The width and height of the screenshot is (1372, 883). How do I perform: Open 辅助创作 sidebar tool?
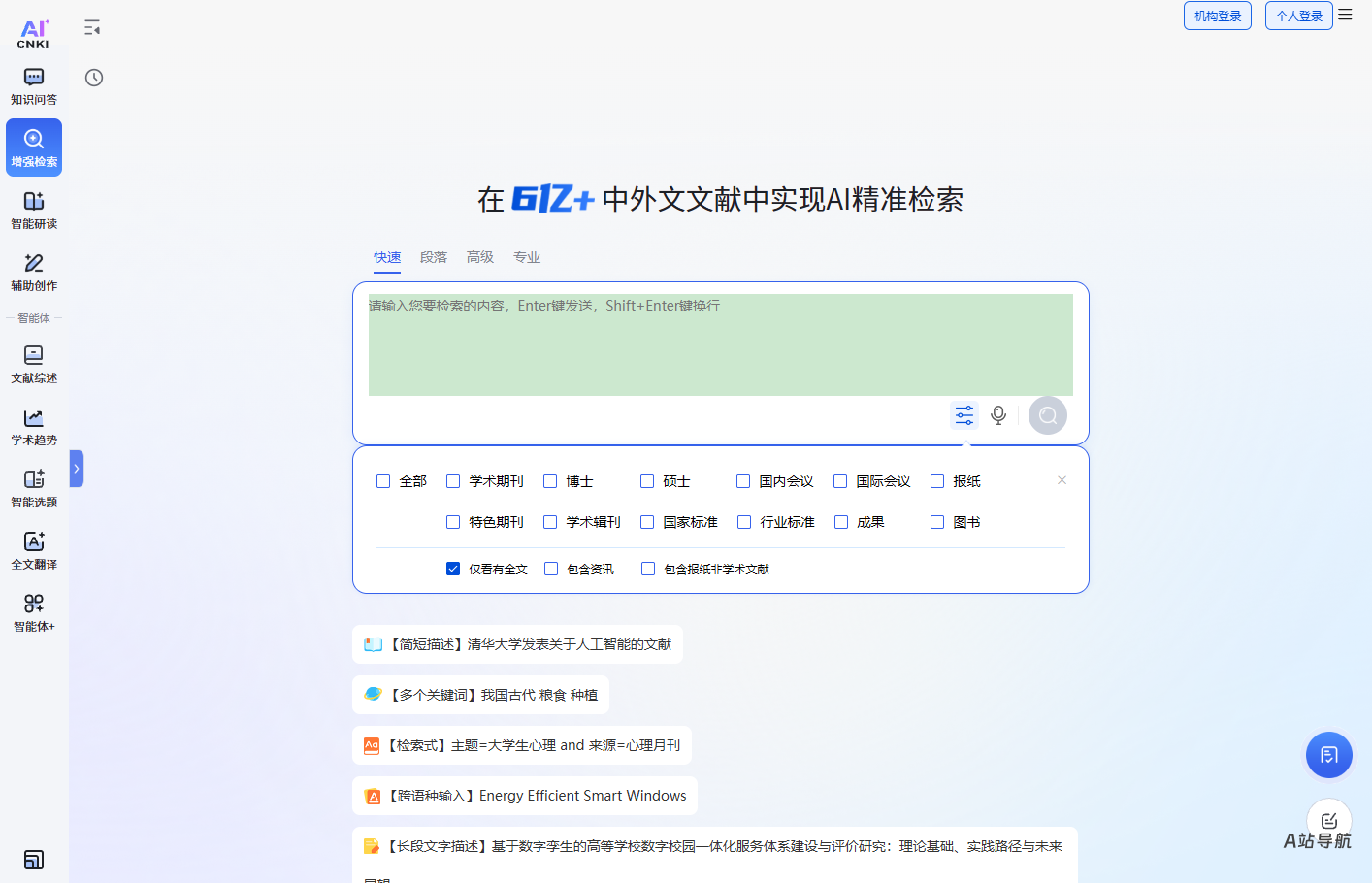point(34,273)
